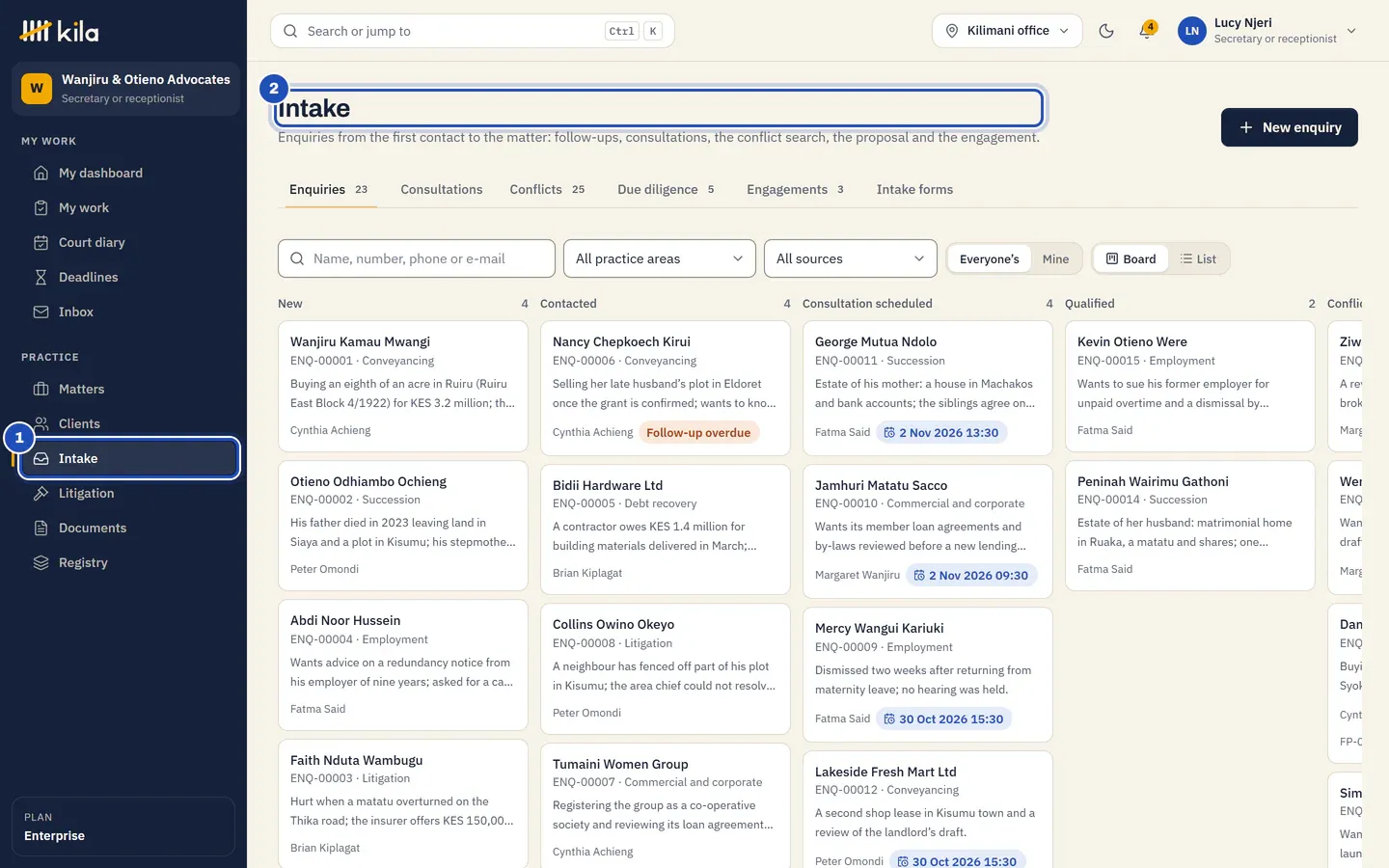Screen dimensions: 1389x868
Task: Click the My work clipboard icon
Action: (41, 207)
